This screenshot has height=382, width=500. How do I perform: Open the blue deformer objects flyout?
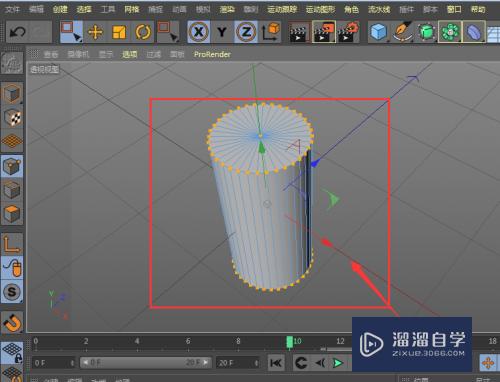474,32
